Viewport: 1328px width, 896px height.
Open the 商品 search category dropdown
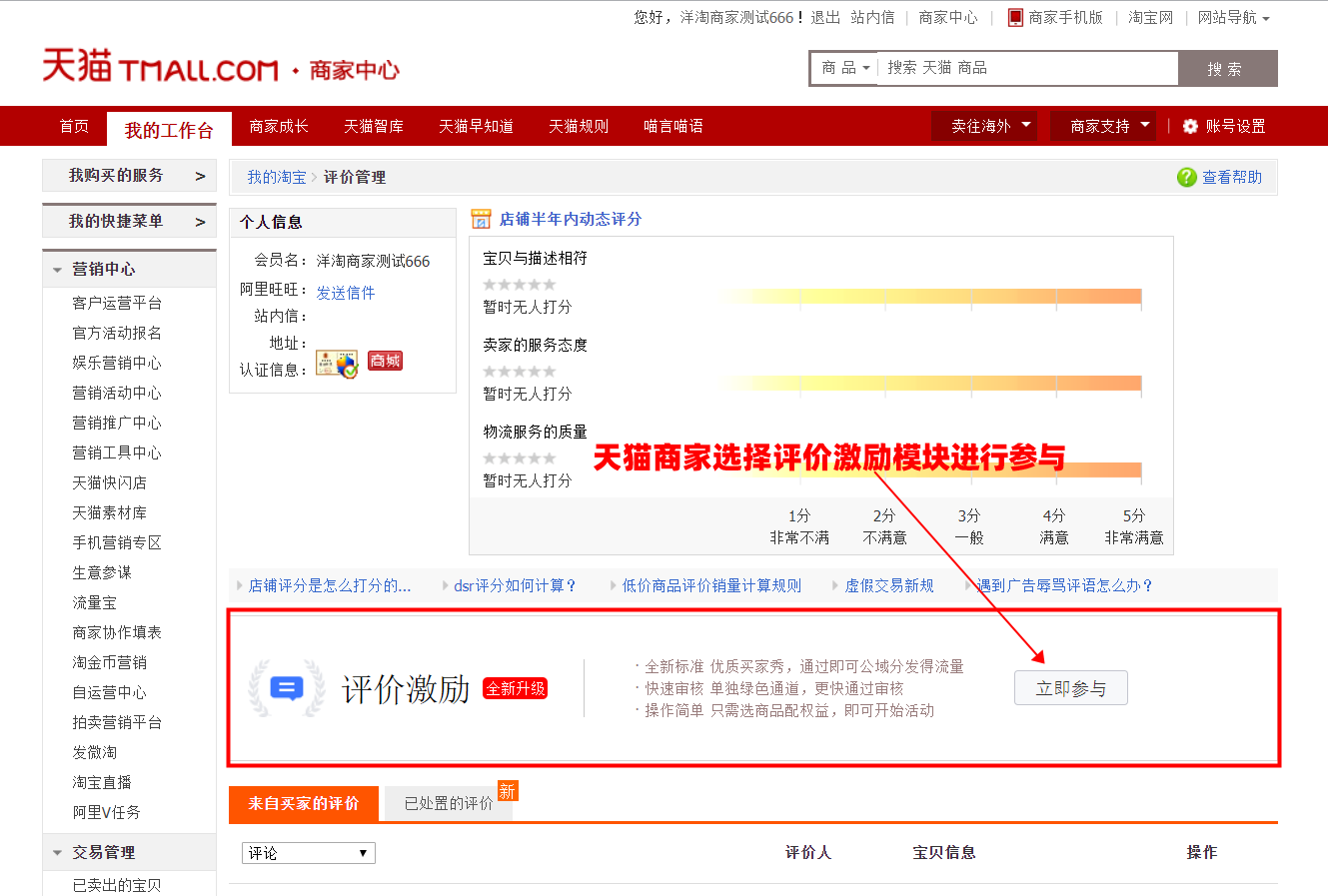pos(844,68)
